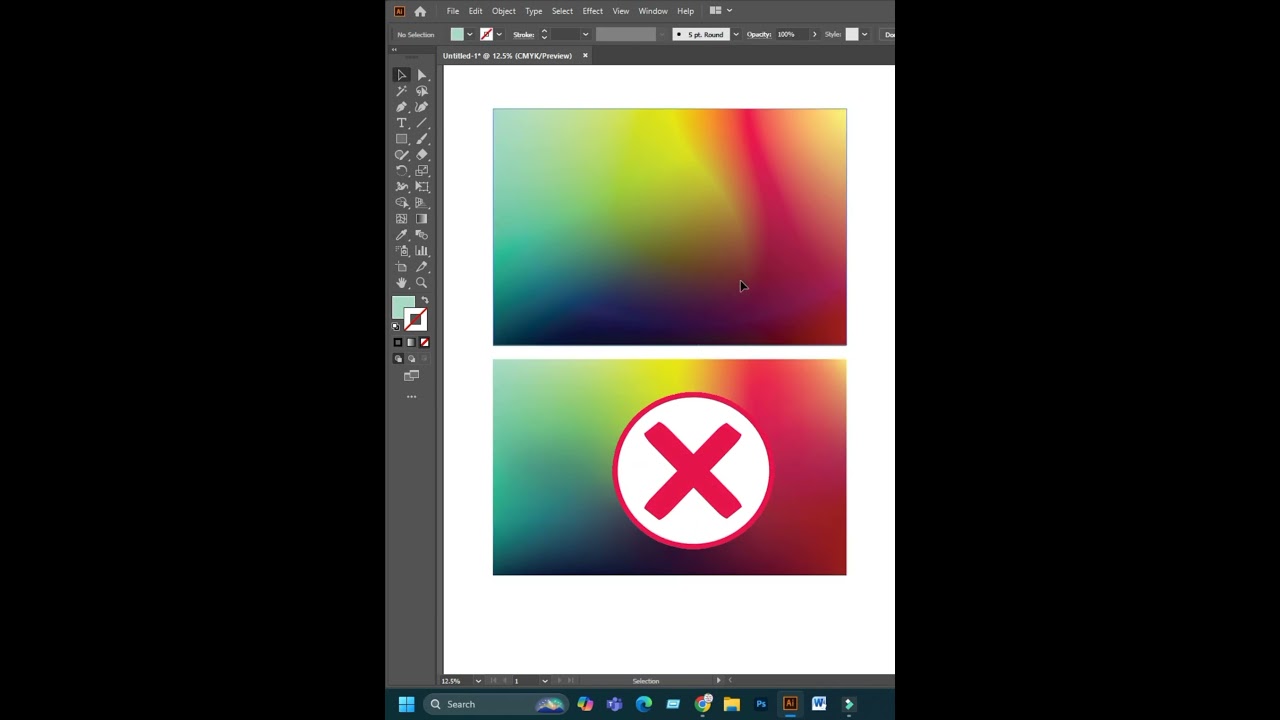Open Edit Toolbar three-dots menu
Screen dimensions: 1280x720
coord(411,397)
